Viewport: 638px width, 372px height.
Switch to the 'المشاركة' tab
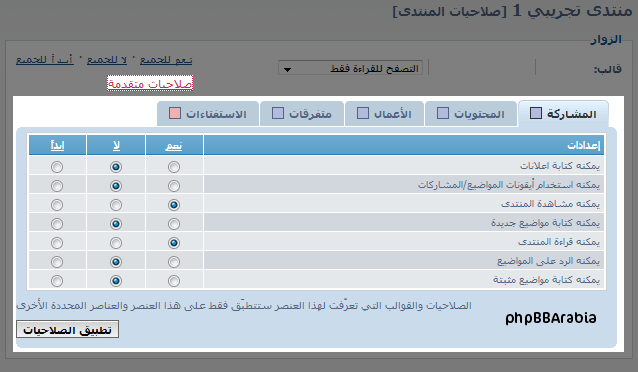click(563, 114)
